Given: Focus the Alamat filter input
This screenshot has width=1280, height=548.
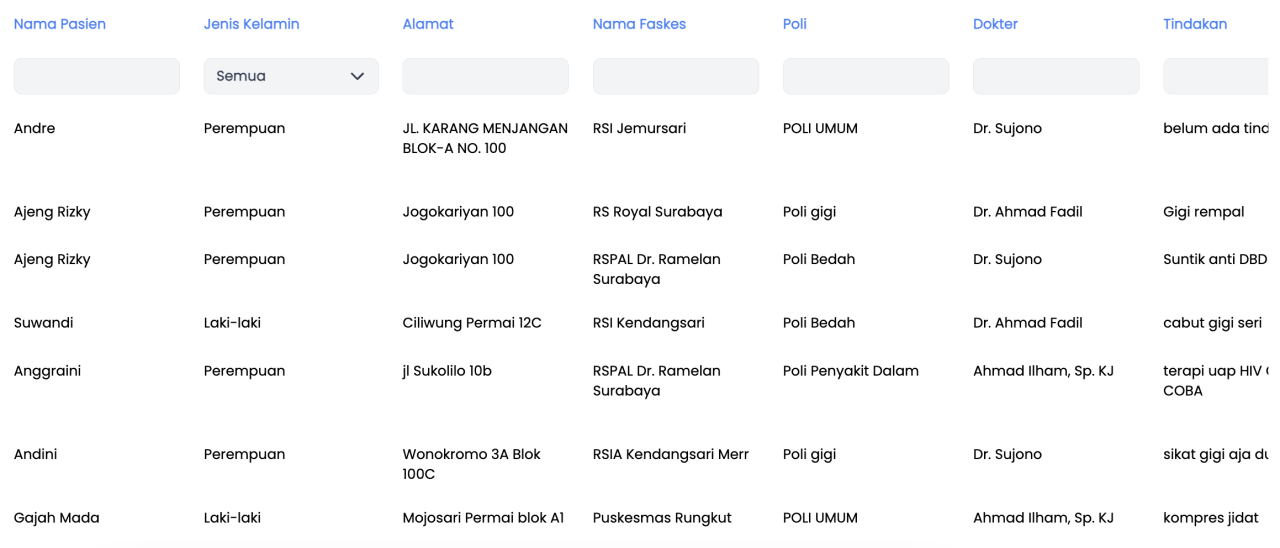Looking at the screenshot, I should click(x=486, y=76).
